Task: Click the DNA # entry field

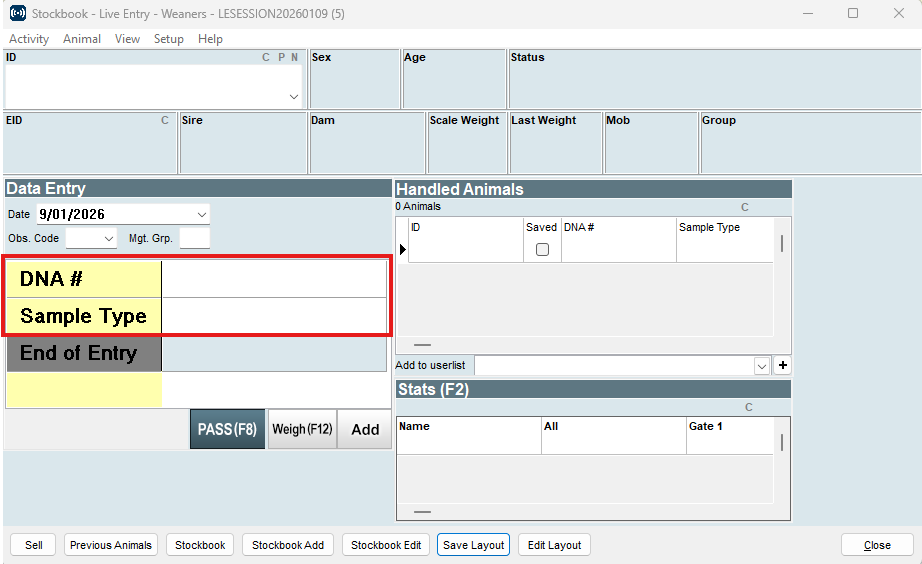Action: [274, 280]
